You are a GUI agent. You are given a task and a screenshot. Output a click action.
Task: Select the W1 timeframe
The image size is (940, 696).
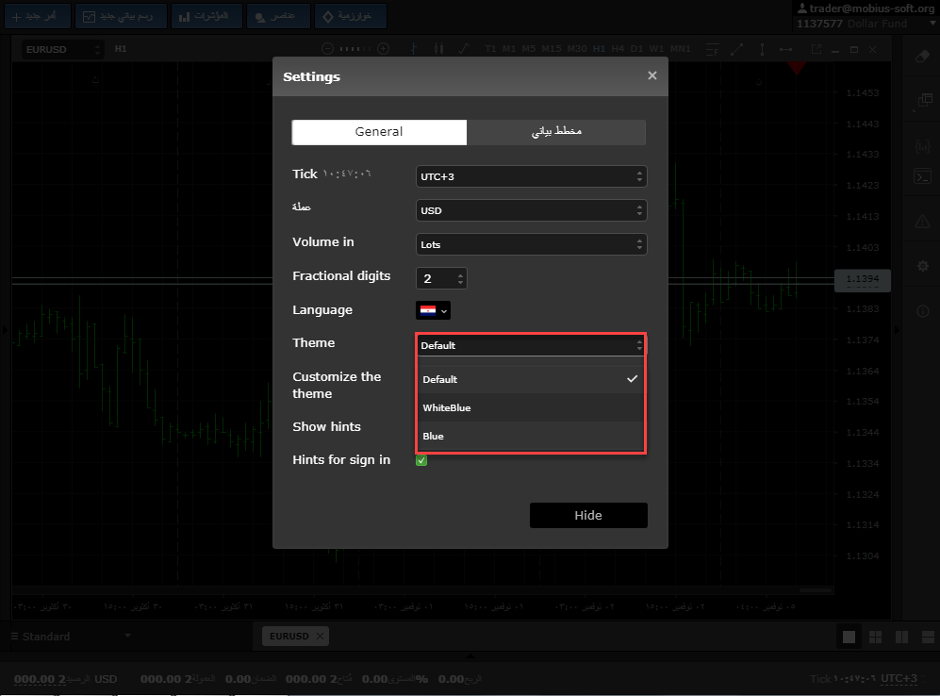click(x=656, y=49)
